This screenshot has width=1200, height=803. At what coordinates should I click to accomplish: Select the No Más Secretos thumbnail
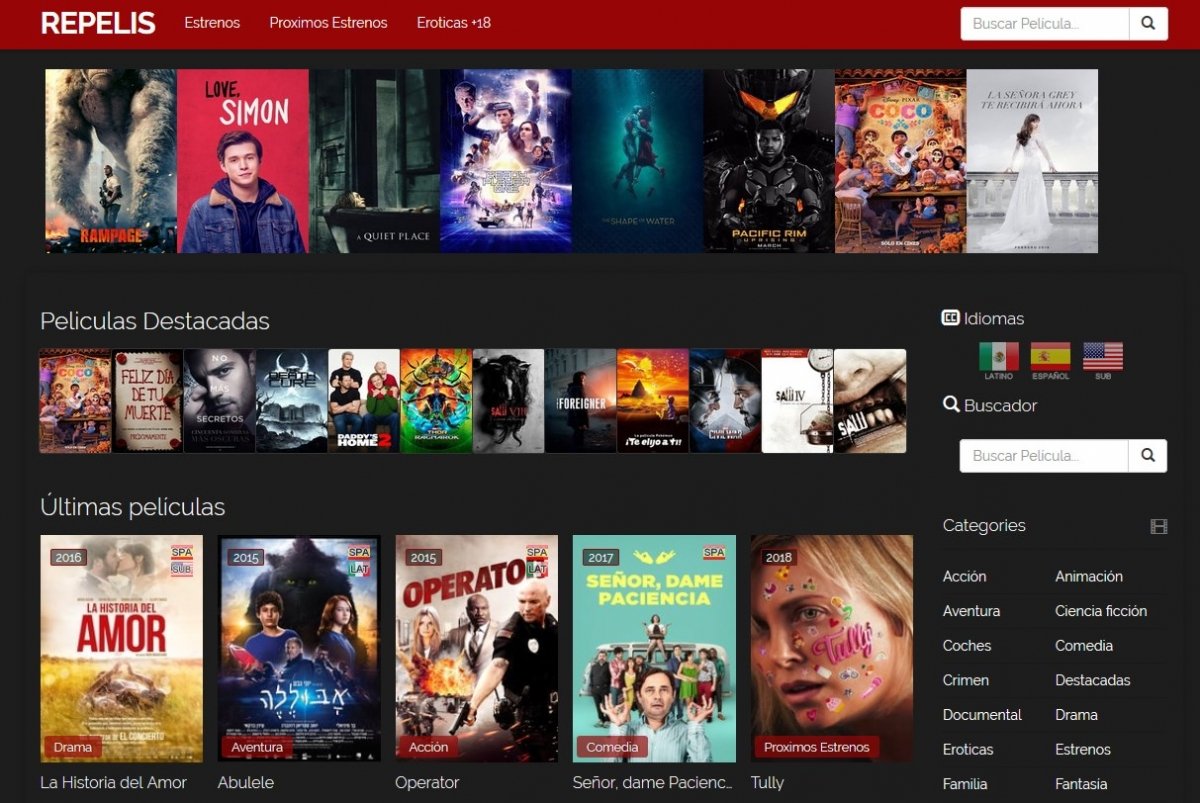[220, 401]
